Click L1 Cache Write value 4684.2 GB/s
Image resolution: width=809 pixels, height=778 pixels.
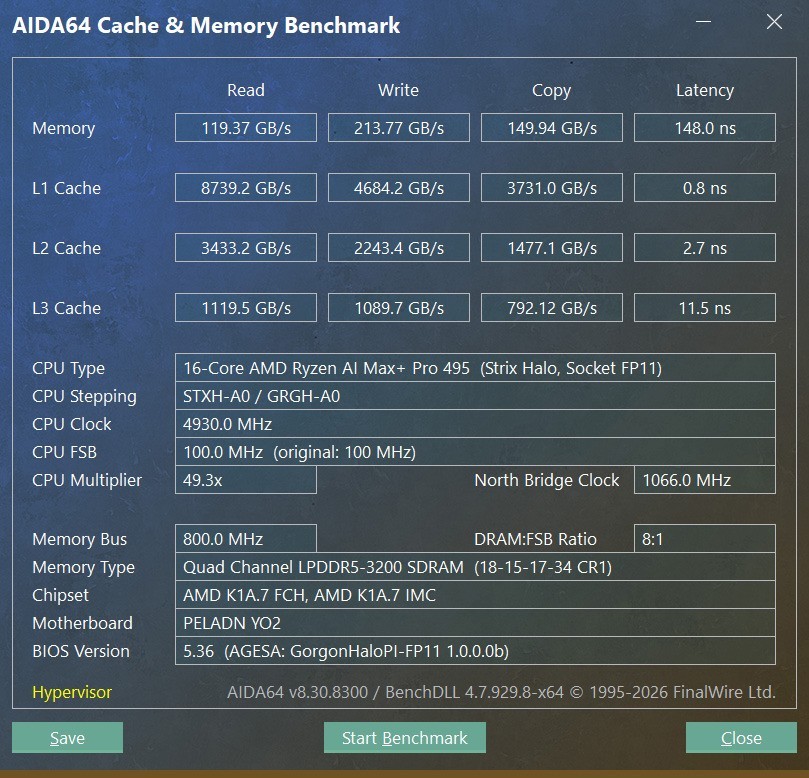399,187
